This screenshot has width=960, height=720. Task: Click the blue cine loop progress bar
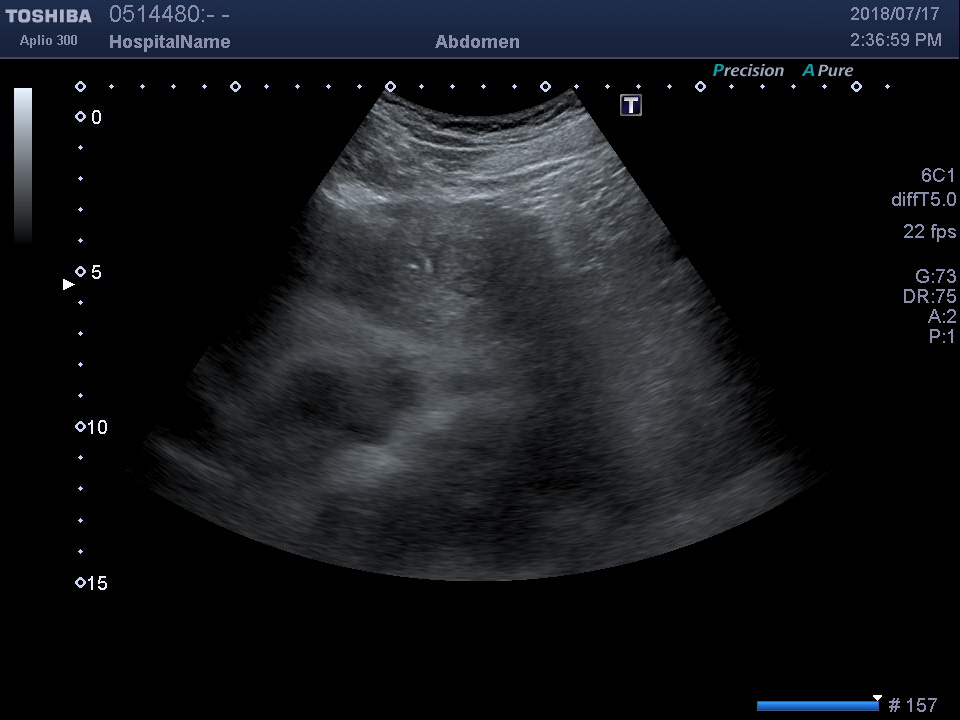pyautogui.click(x=817, y=706)
